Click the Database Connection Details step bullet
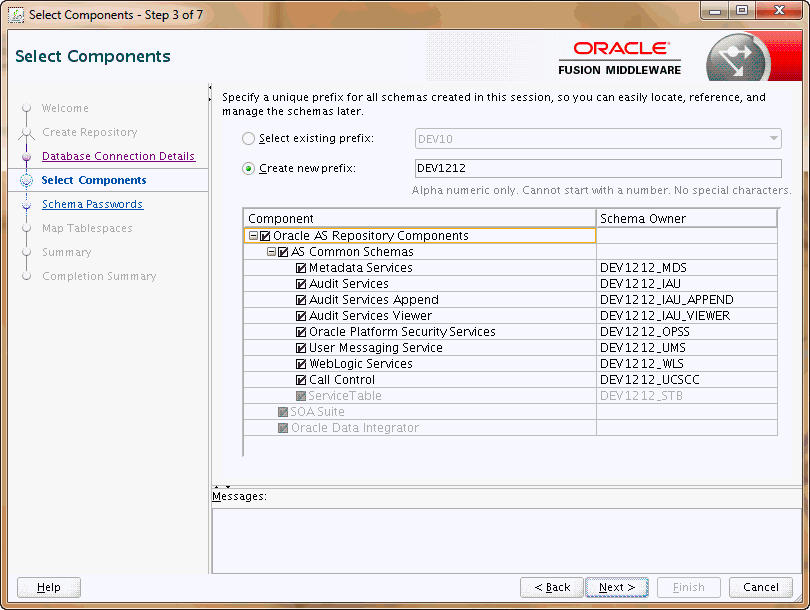The height and width of the screenshot is (610, 810). tap(26, 157)
